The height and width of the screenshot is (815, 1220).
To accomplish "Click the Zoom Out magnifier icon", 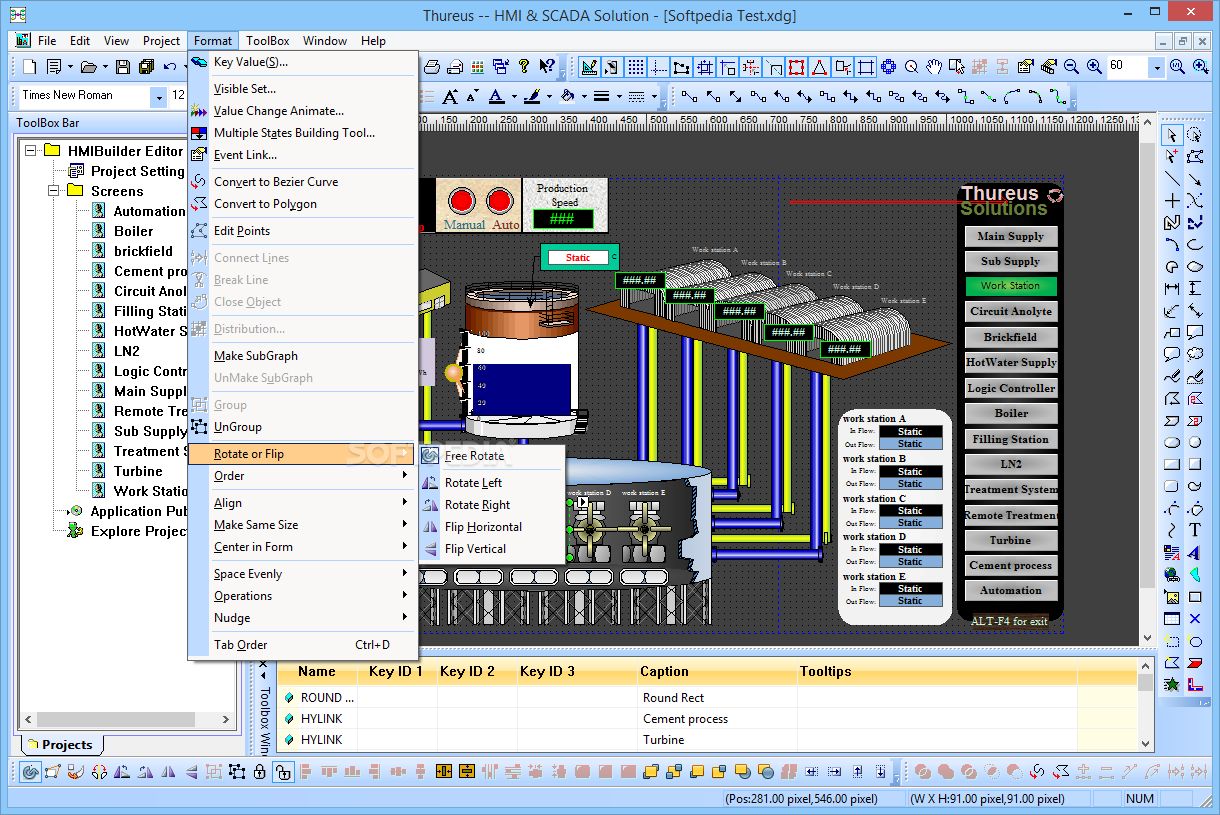I will click(x=1071, y=67).
